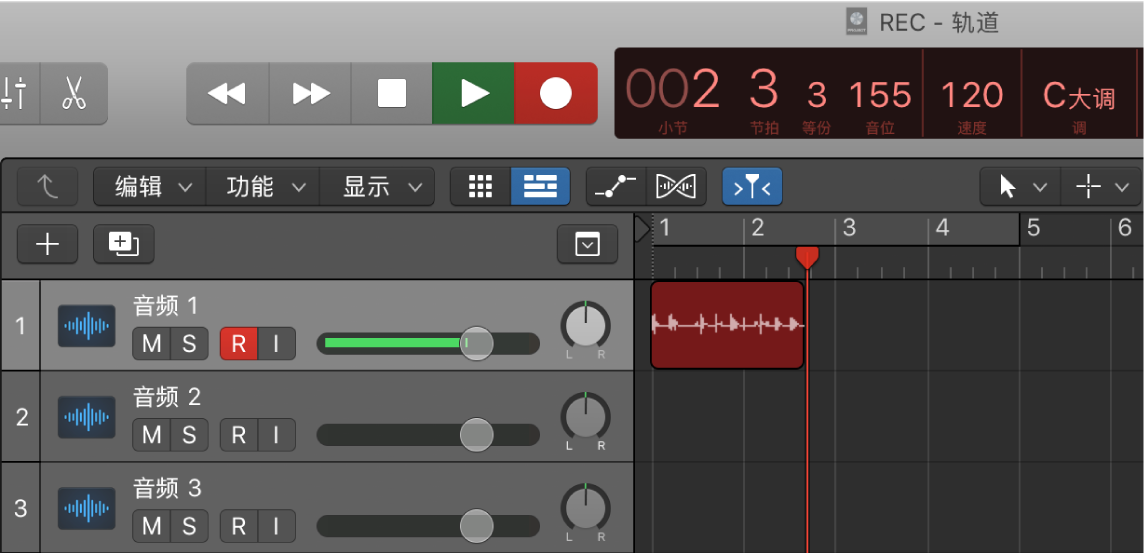Viewport: 1144px width, 553px height.
Task: Rewind the playhead
Action: [228, 93]
